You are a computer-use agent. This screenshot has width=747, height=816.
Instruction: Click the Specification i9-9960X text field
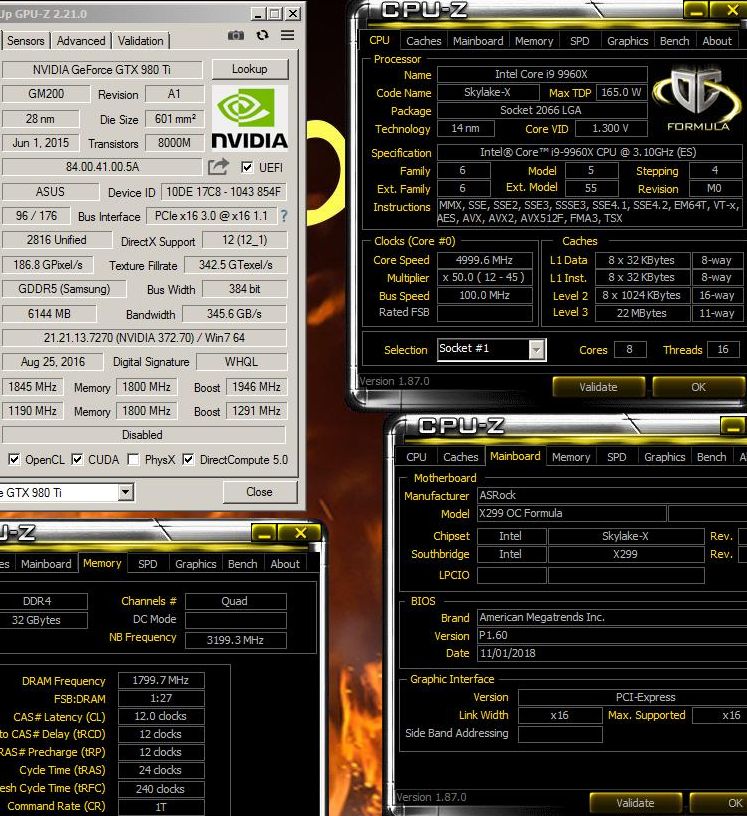[589, 152]
